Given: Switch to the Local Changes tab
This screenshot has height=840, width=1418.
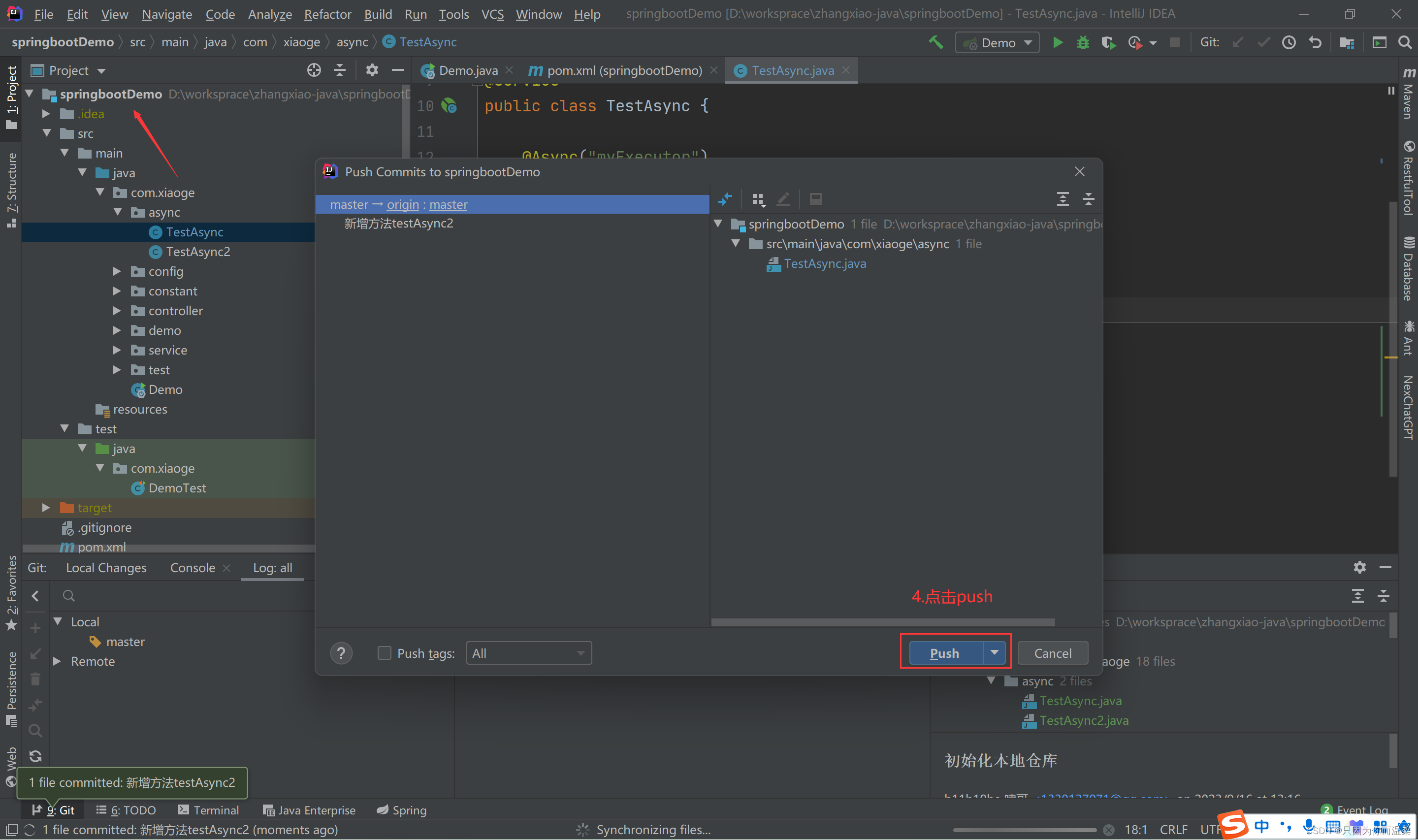Looking at the screenshot, I should [106, 568].
